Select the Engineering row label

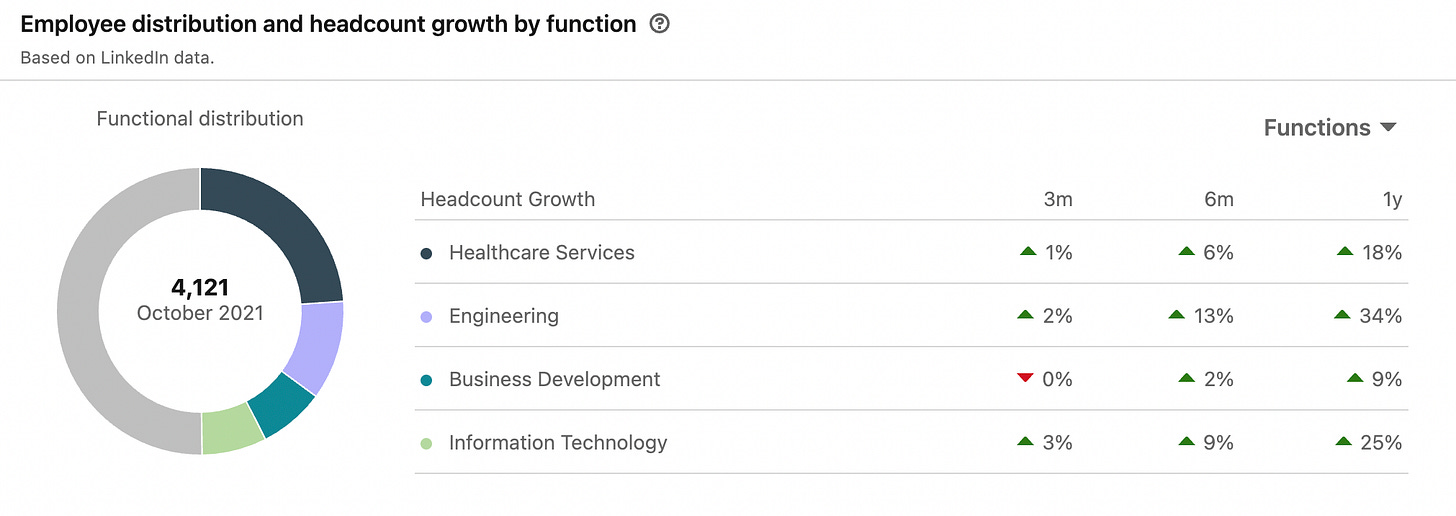click(503, 317)
